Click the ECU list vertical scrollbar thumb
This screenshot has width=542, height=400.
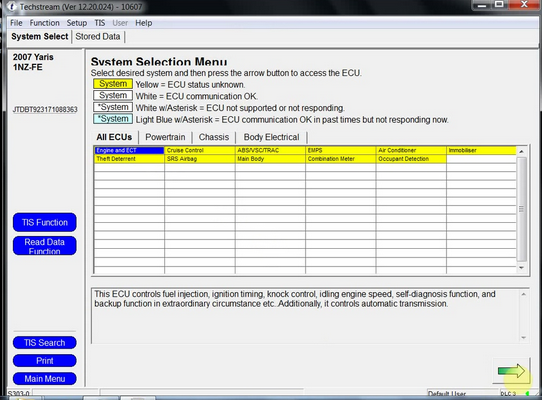pos(521,209)
